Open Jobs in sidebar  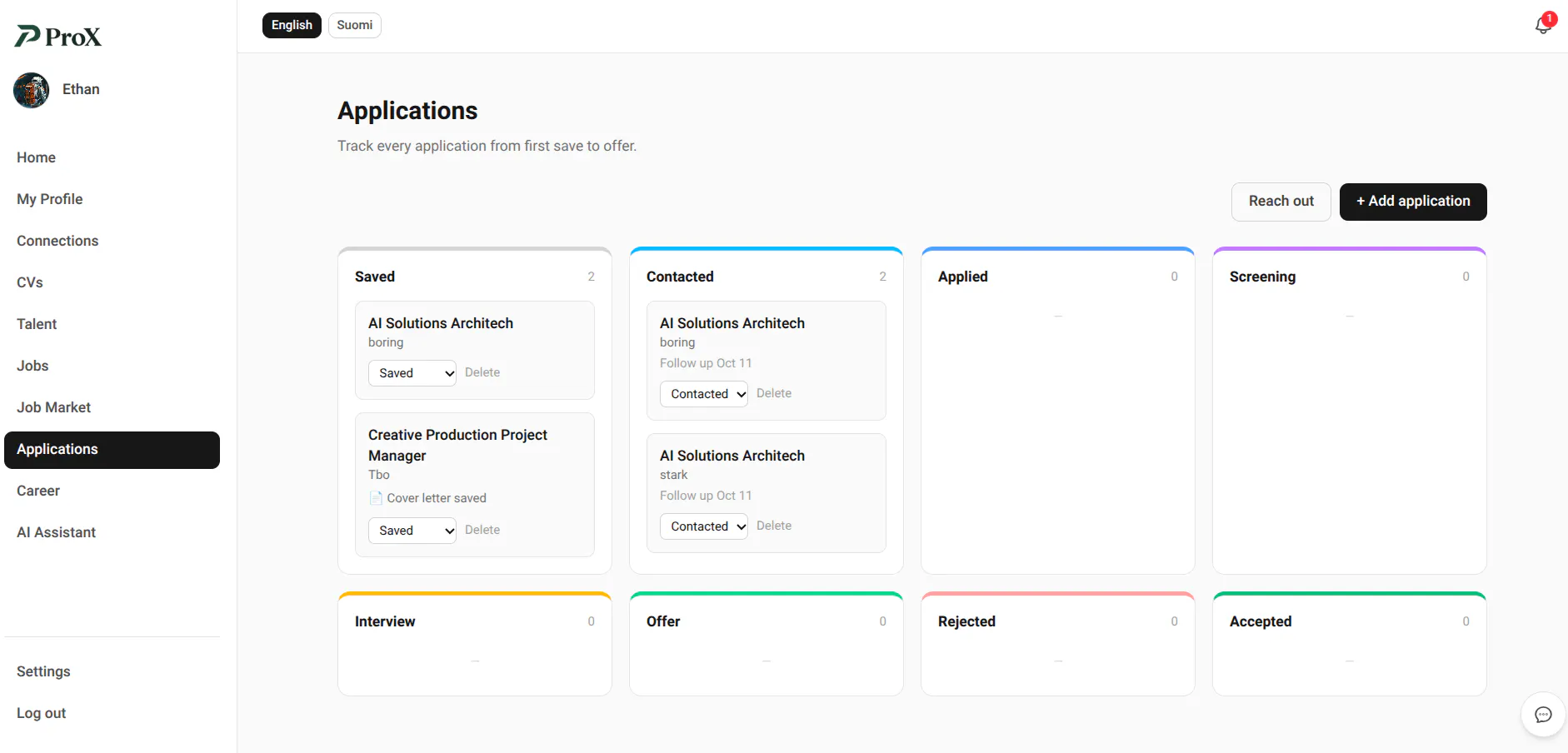pos(112,366)
